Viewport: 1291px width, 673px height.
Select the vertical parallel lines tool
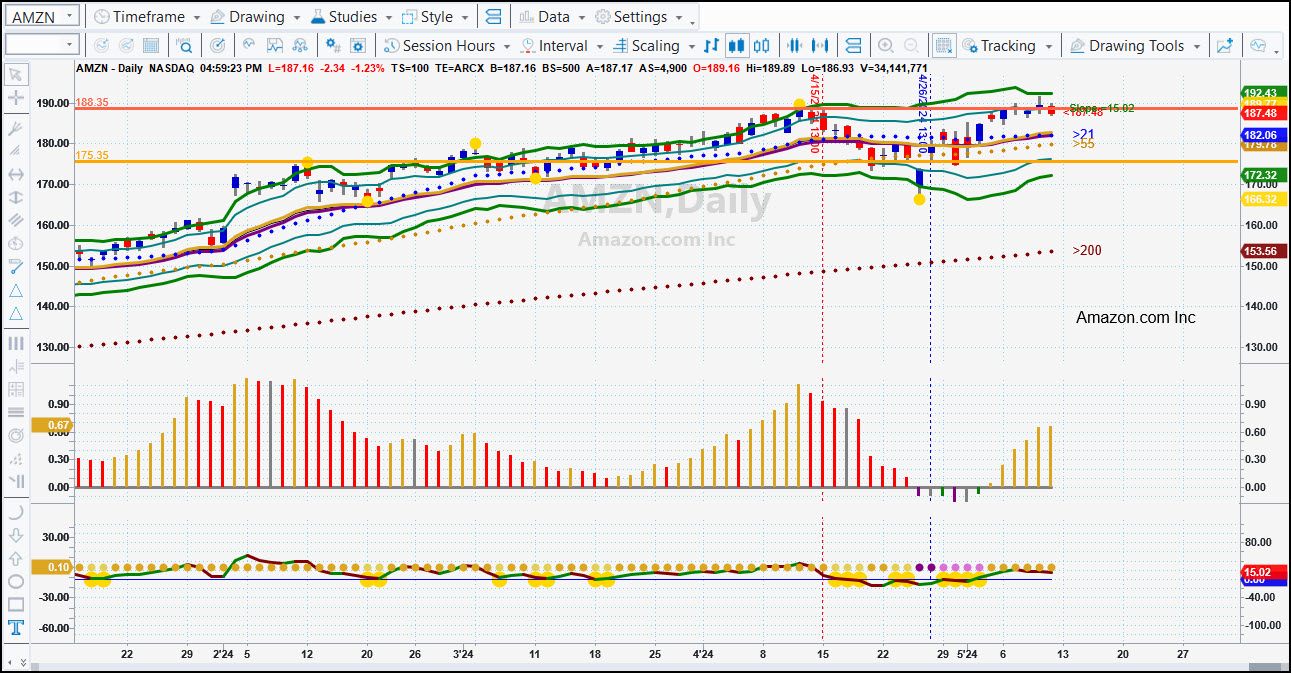pyautogui.click(x=16, y=343)
